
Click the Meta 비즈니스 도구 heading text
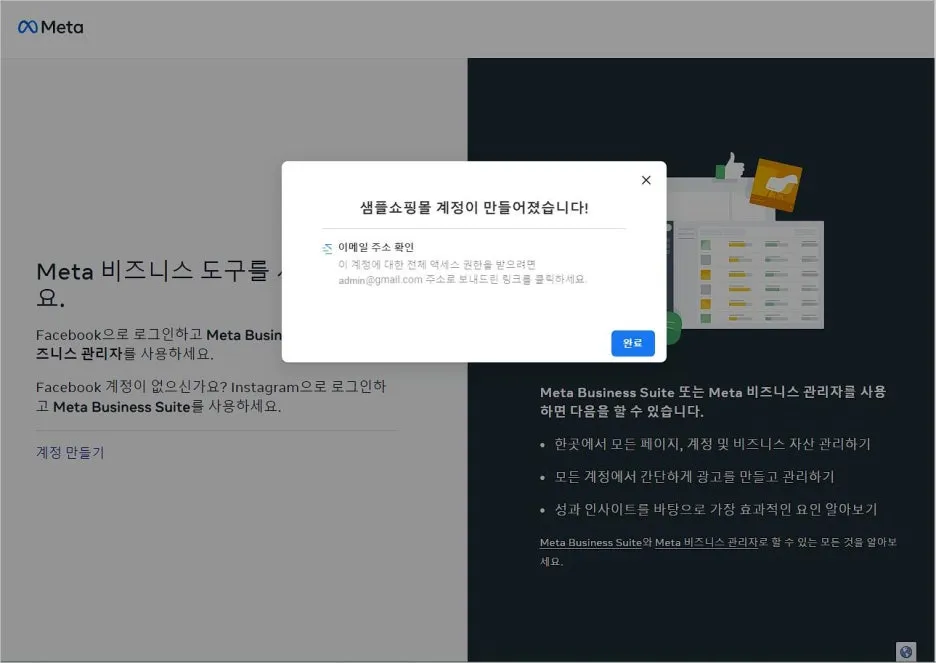(x=159, y=284)
